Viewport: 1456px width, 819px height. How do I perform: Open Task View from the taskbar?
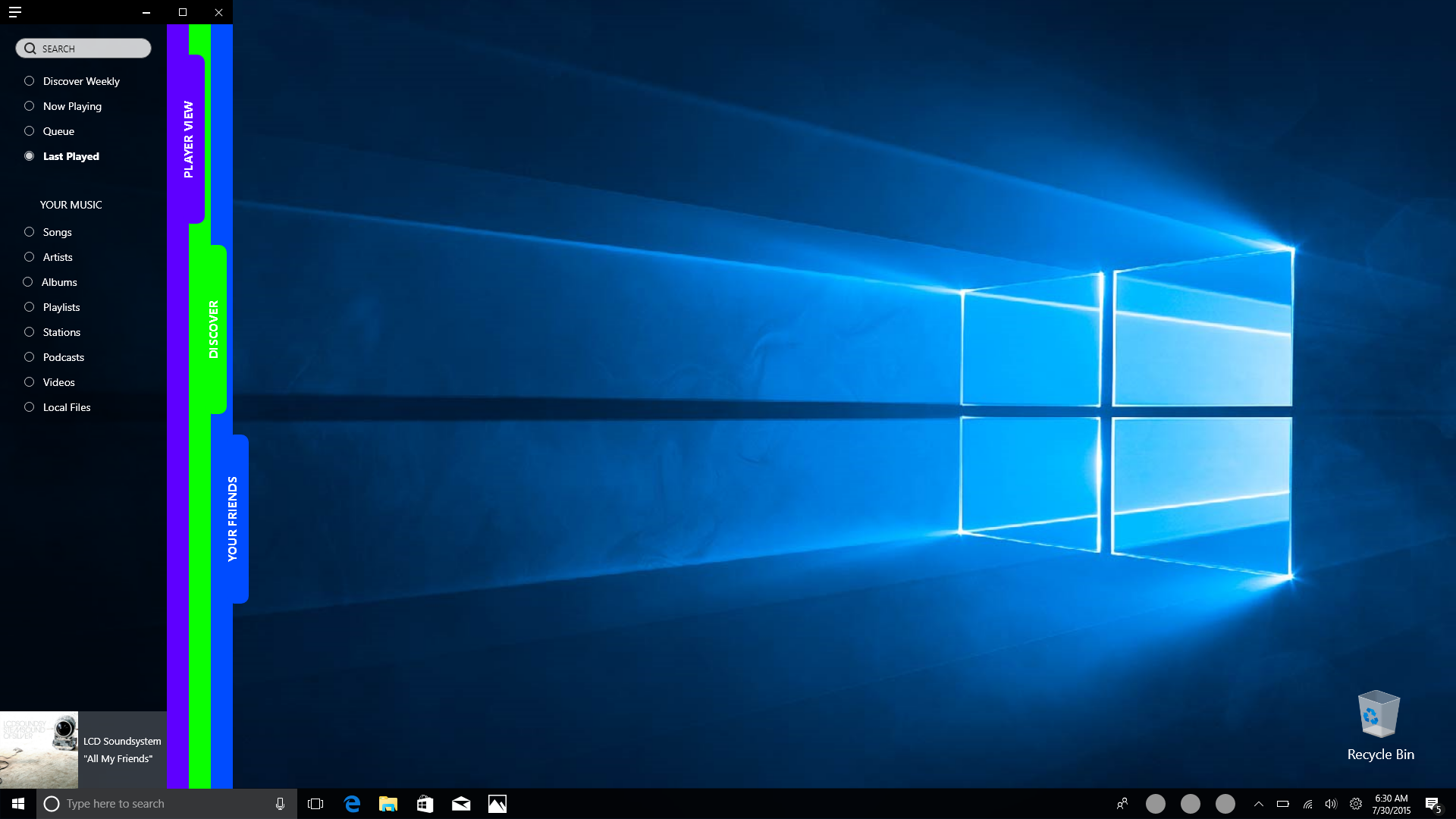tap(315, 804)
